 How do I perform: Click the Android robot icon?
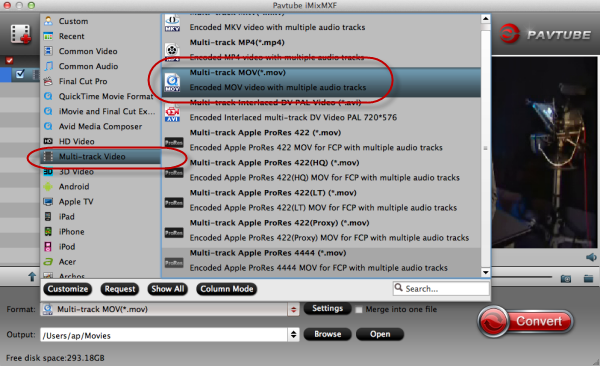coord(48,186)
